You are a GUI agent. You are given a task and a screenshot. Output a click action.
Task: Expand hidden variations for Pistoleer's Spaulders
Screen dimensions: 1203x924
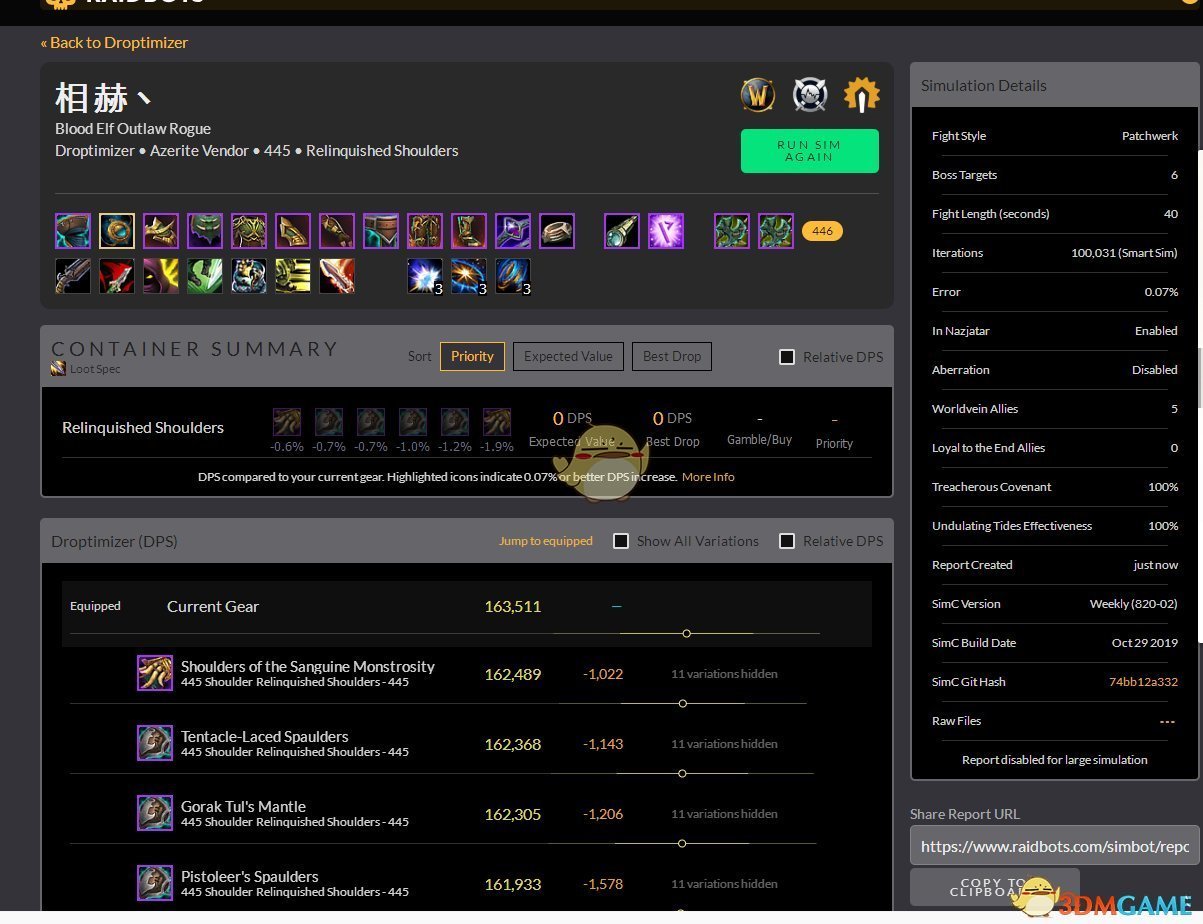724,884
